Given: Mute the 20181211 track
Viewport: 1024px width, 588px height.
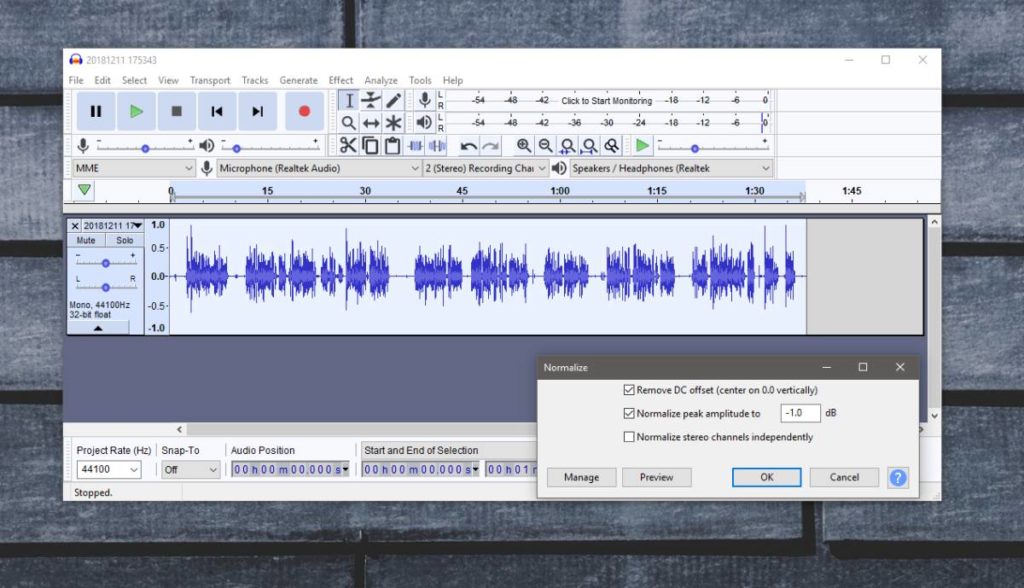Looking at the screenshot, I should pyautogui.click(x=84, y=240).
